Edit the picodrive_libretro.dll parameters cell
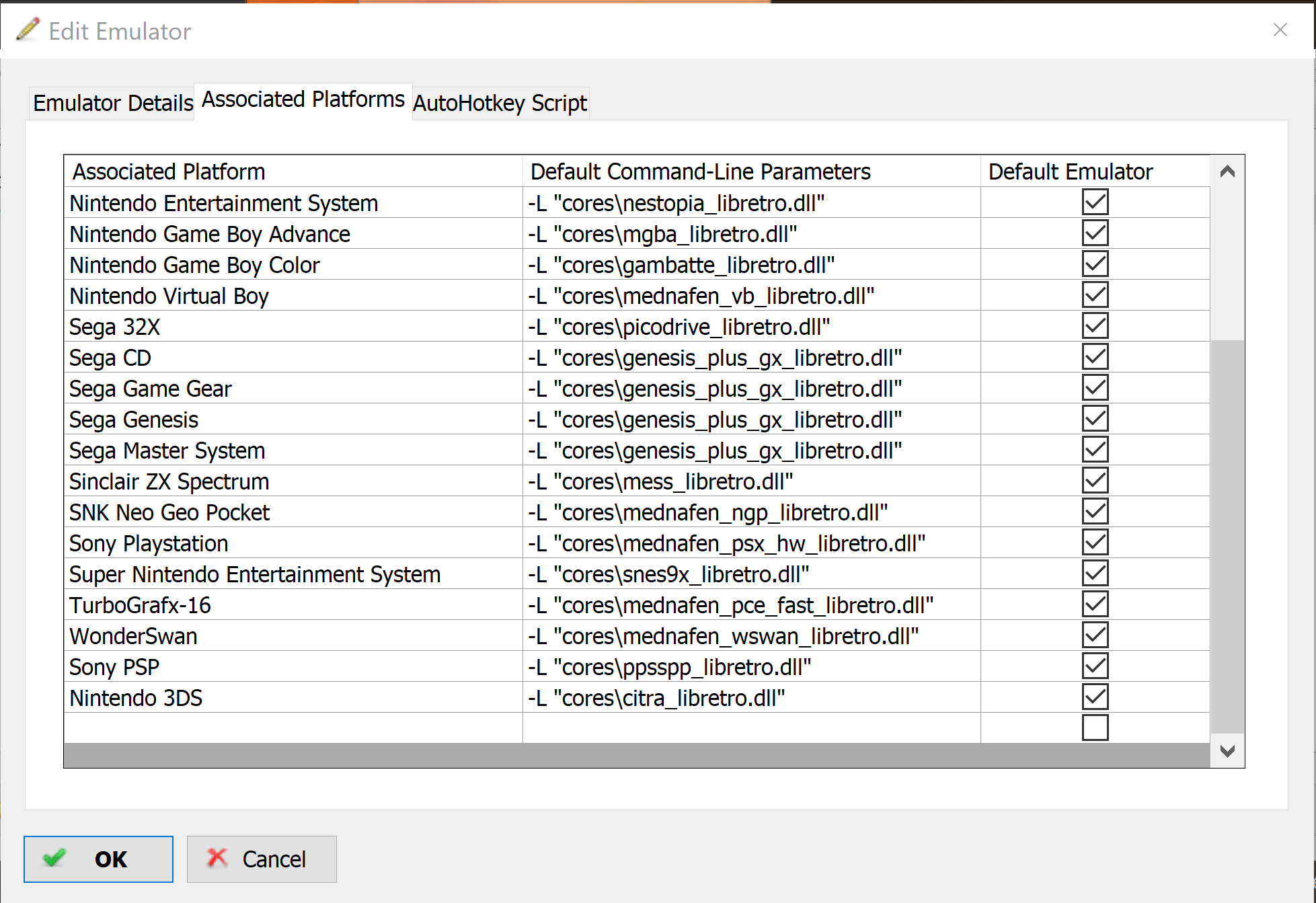 [x=752, y=326]
